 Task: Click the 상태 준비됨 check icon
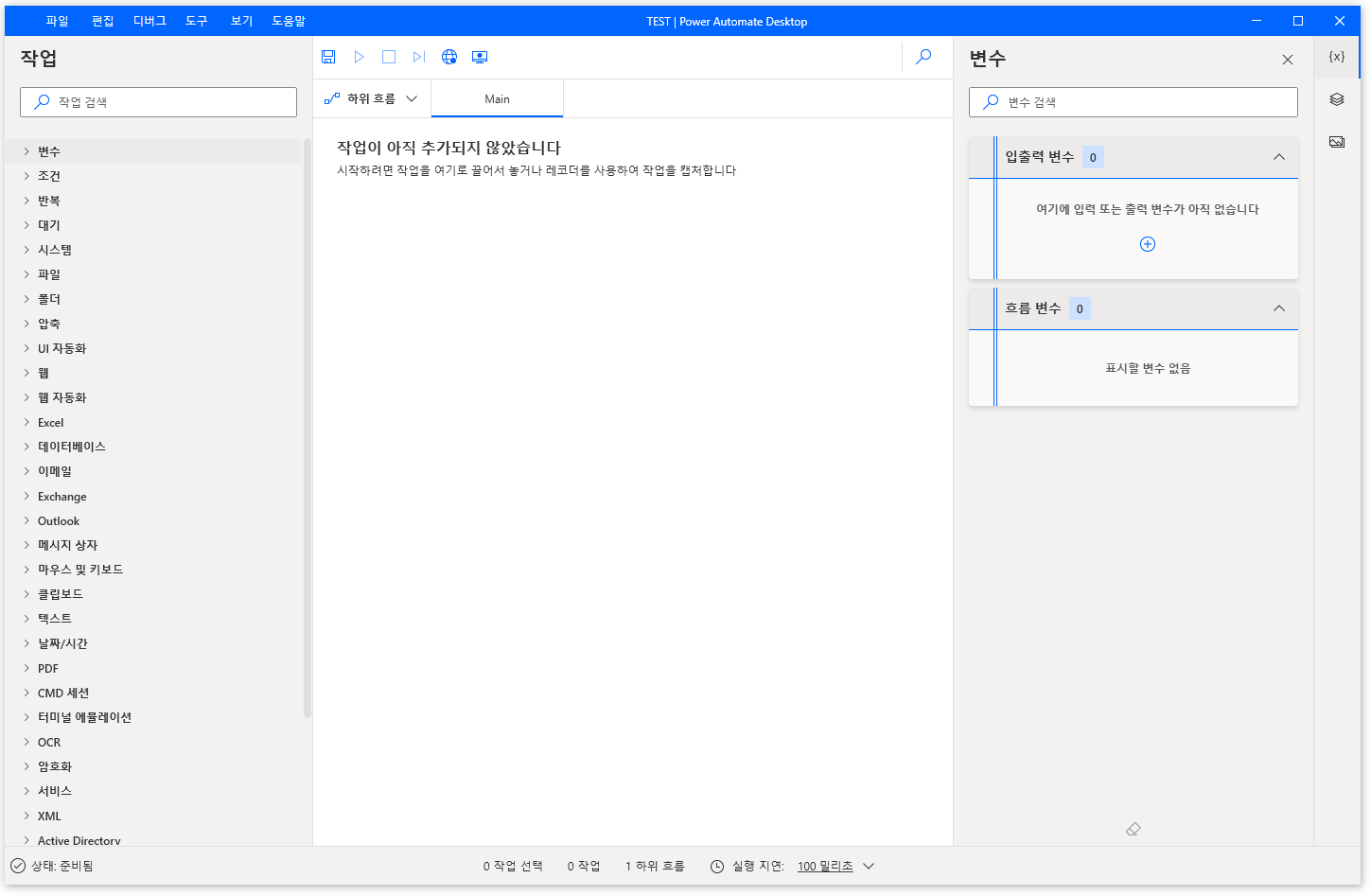[x=18, y=866]
